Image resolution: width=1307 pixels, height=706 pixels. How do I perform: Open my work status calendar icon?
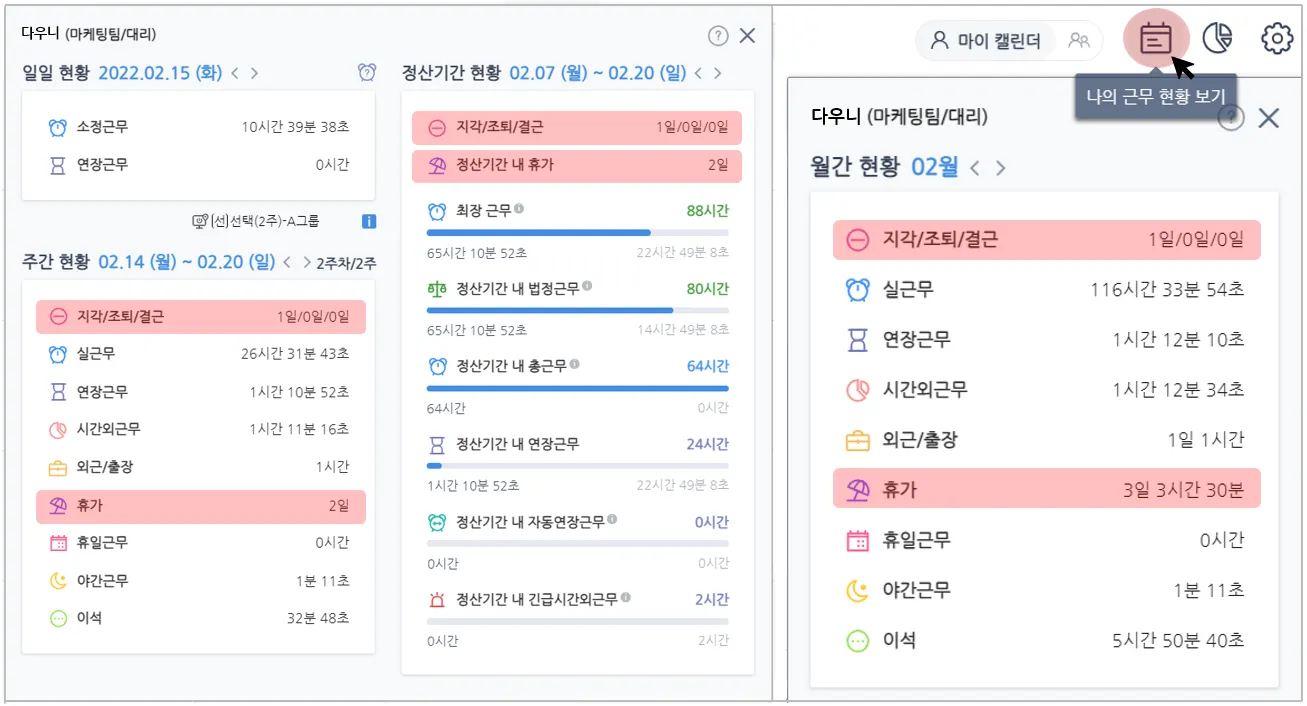point(1156,40)
